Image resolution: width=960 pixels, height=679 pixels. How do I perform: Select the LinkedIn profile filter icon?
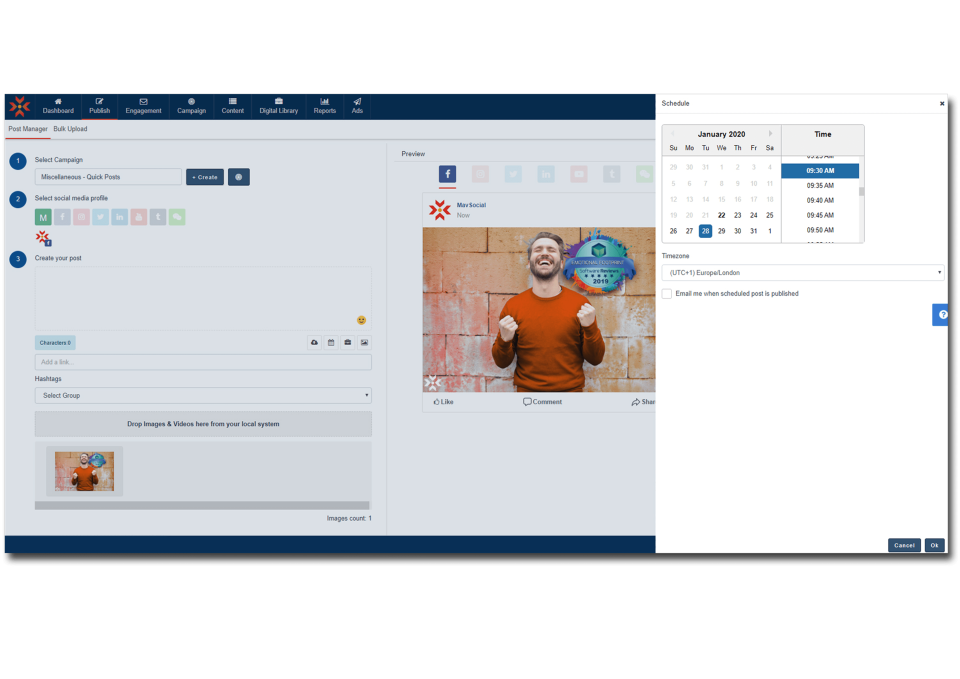(119, 217)
